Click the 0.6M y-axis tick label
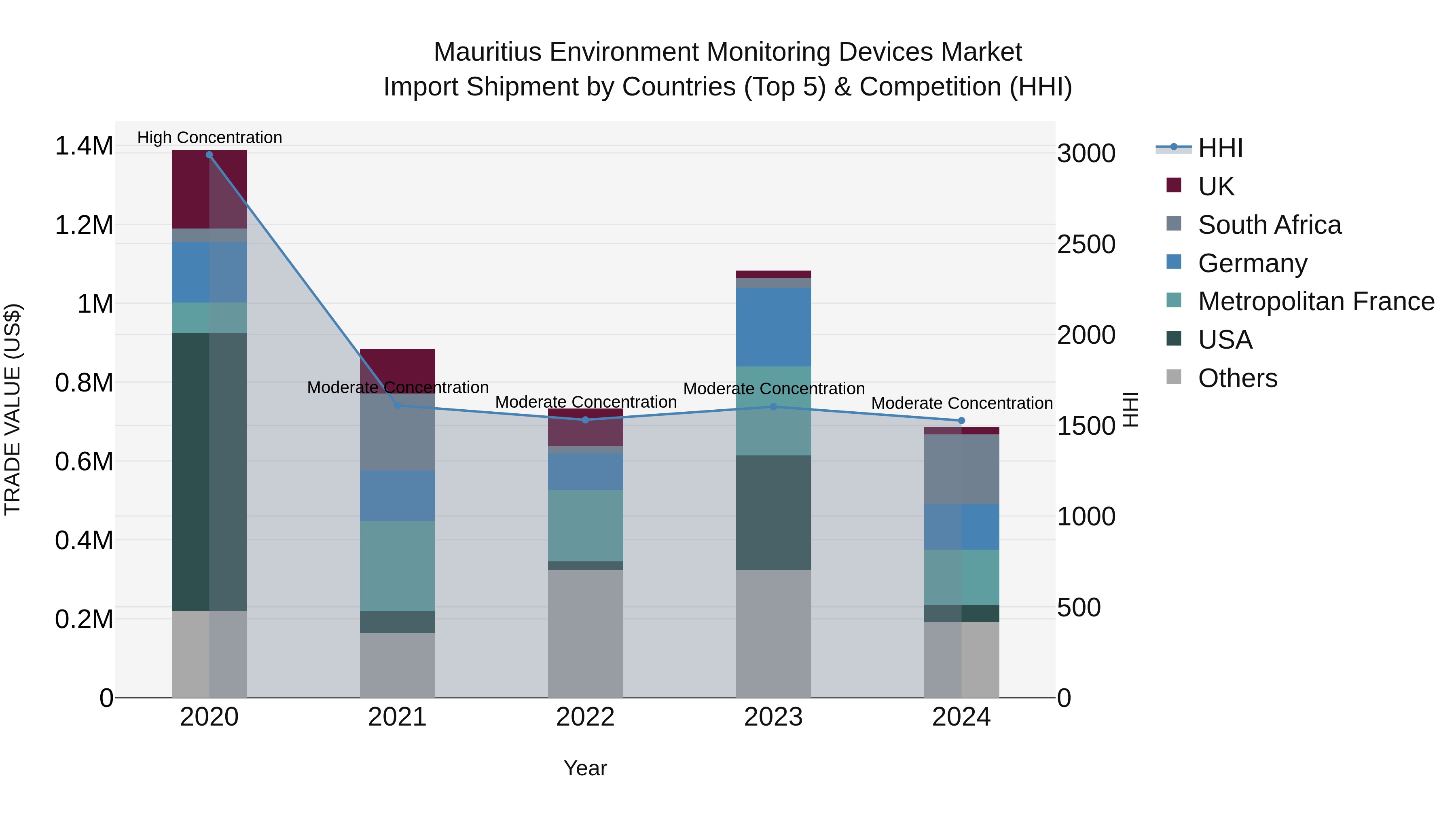 click(x=84, y=462)
